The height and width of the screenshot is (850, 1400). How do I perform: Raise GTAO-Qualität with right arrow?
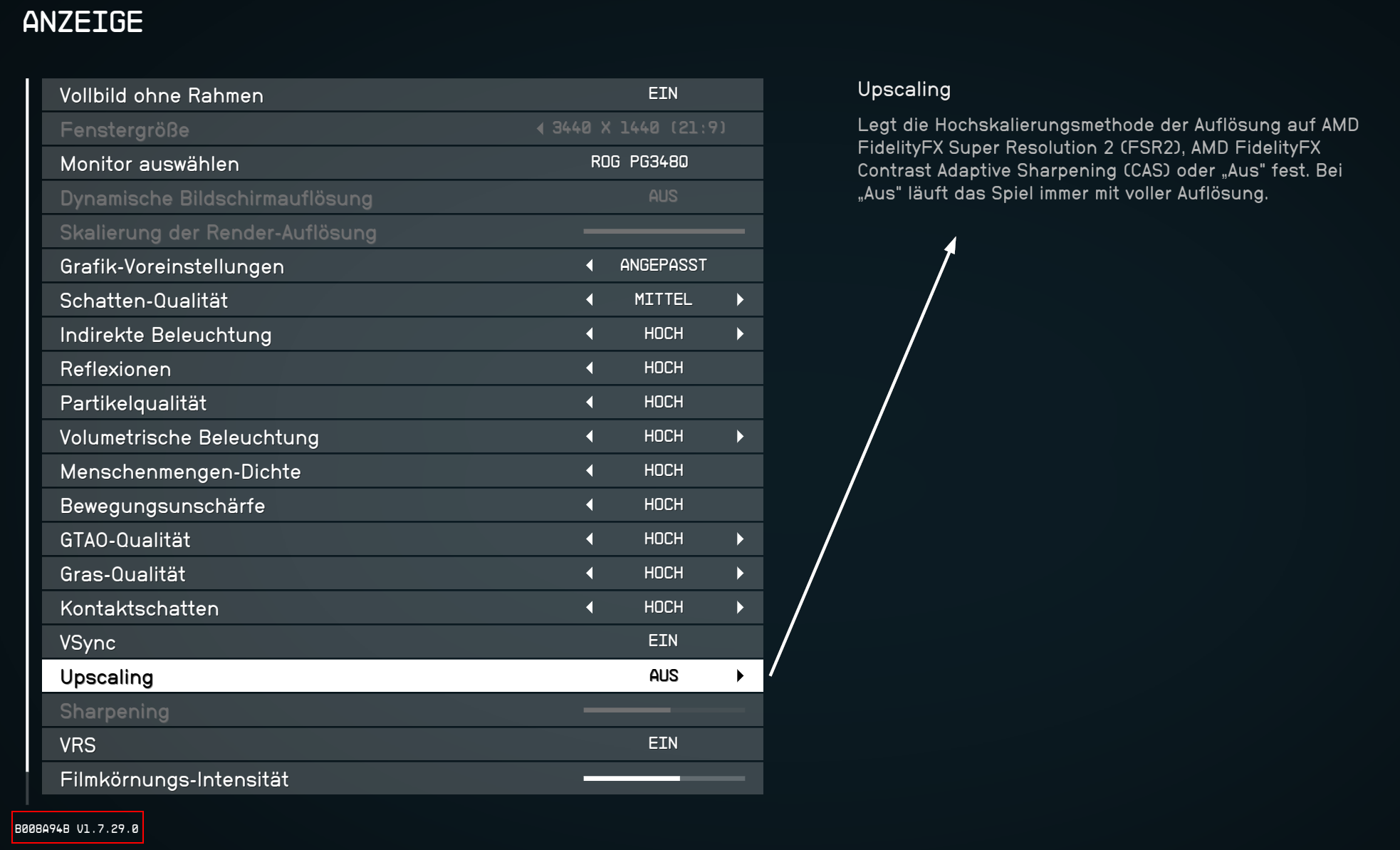click(740, 539)
